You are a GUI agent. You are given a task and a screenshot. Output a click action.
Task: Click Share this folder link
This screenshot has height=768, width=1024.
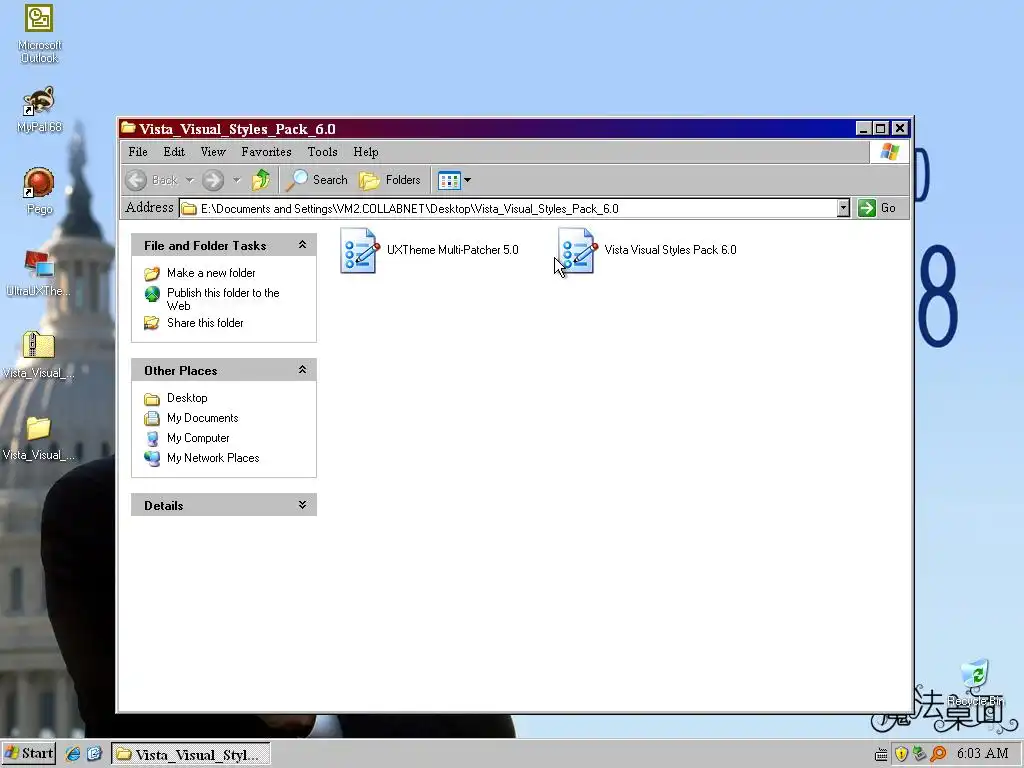coord(205,323)
